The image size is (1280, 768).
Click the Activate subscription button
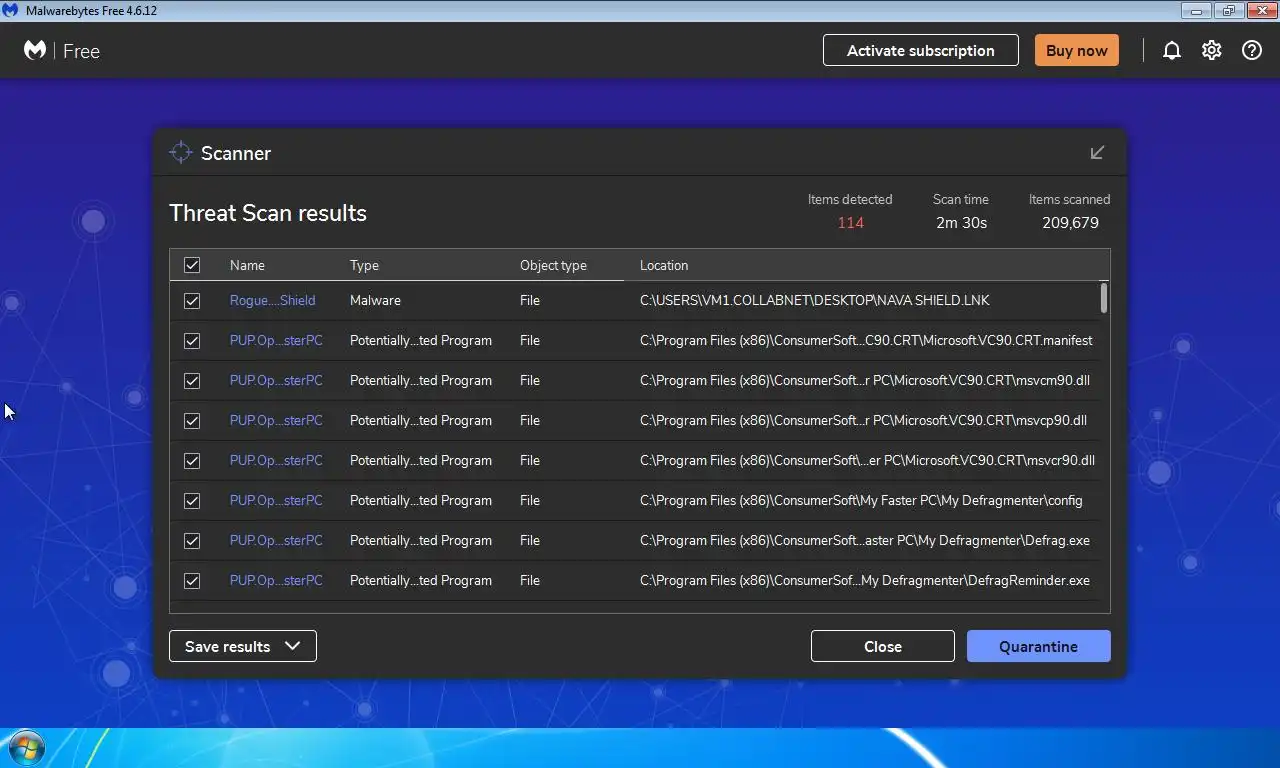[921, 50]
